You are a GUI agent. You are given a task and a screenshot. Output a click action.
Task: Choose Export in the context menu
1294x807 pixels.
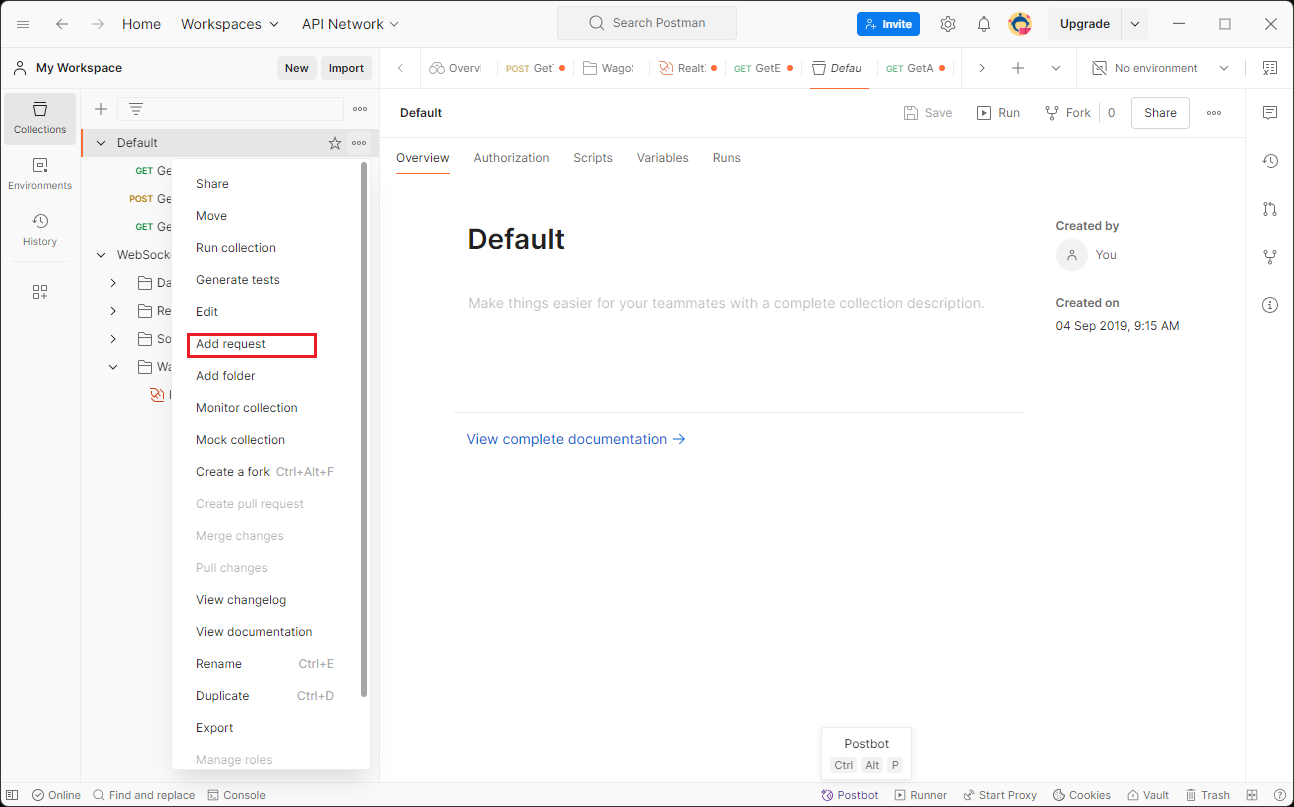214,728
